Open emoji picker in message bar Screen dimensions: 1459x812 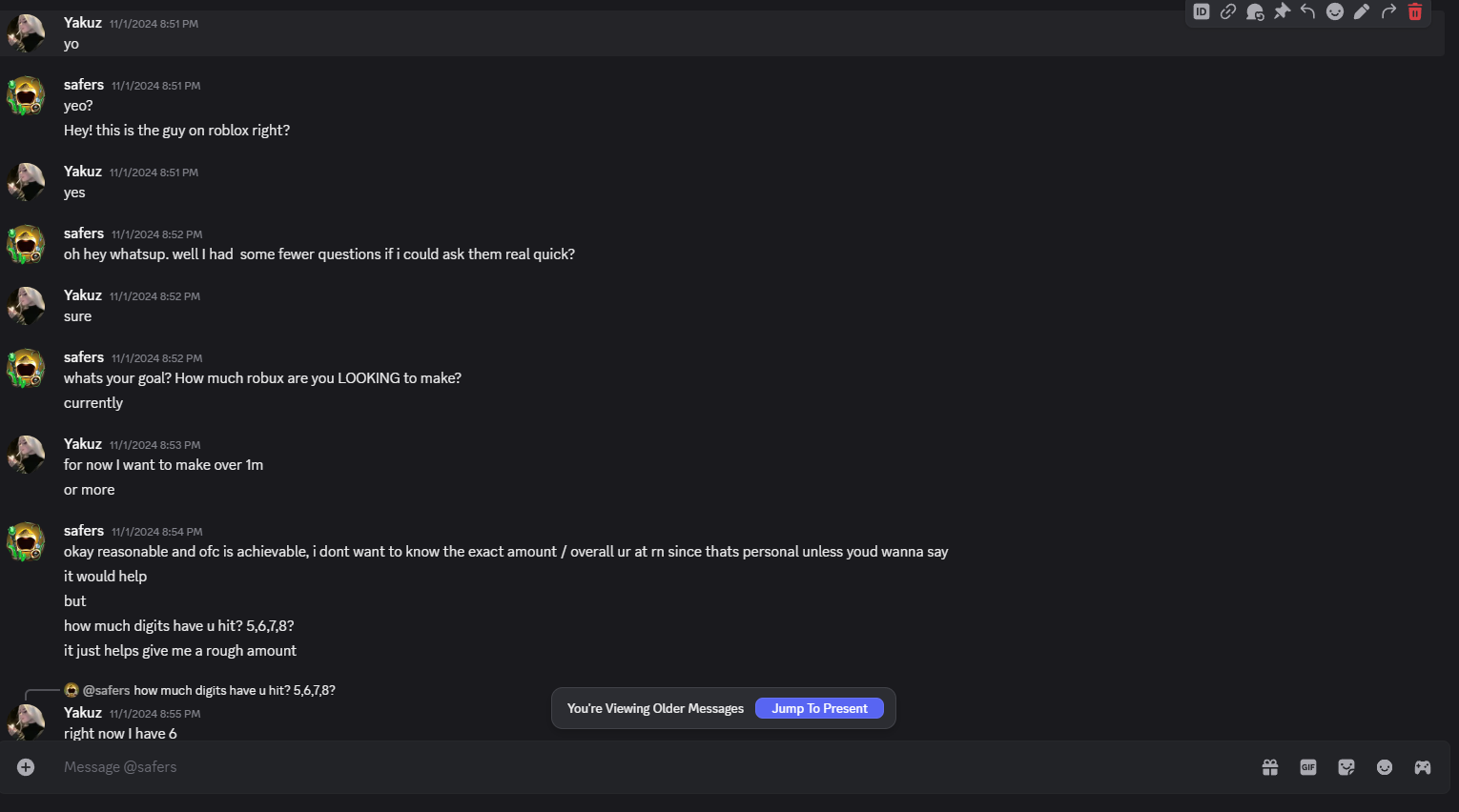(x=1385, y=767)
